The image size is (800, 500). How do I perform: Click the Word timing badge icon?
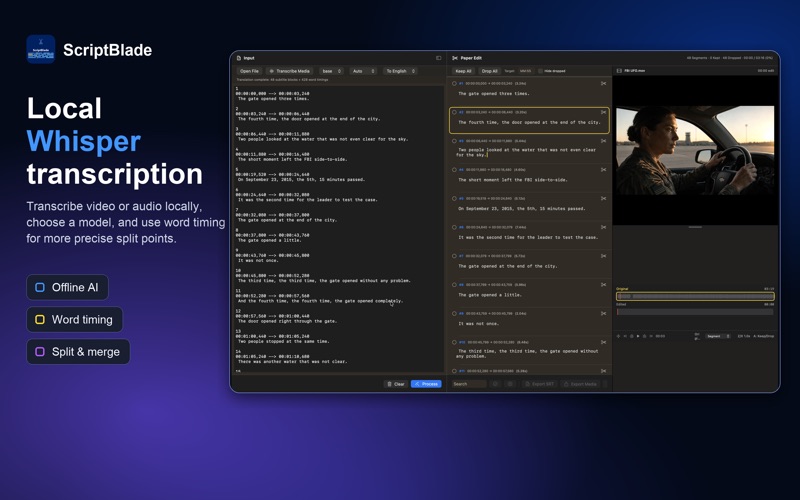pyautogui.click(x=40, y=319)
